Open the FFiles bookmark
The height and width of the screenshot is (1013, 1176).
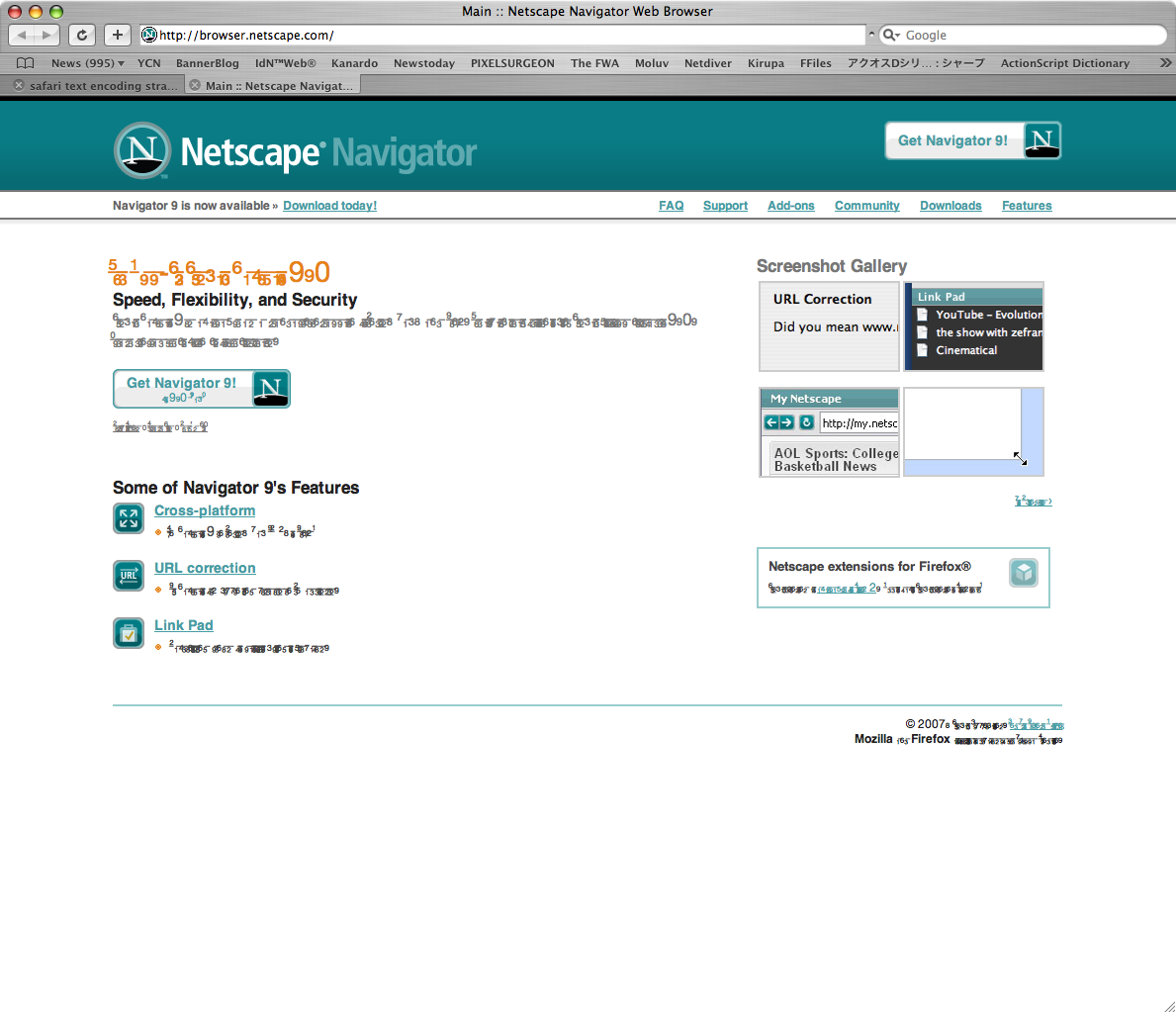pyautogui.click(x=815, y=63)
